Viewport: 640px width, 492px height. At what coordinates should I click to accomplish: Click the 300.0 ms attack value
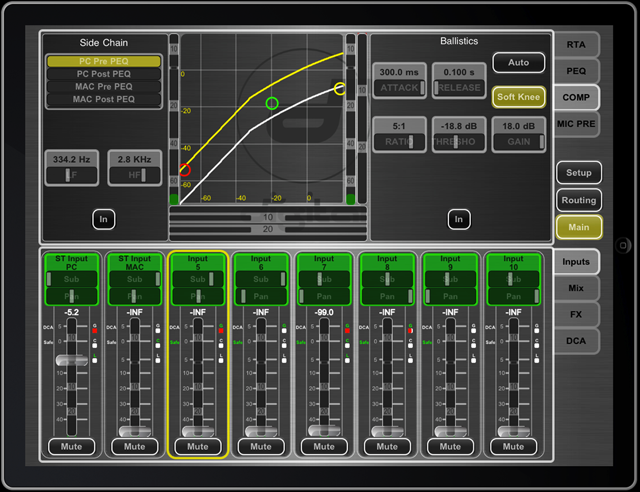coord(399,72)
